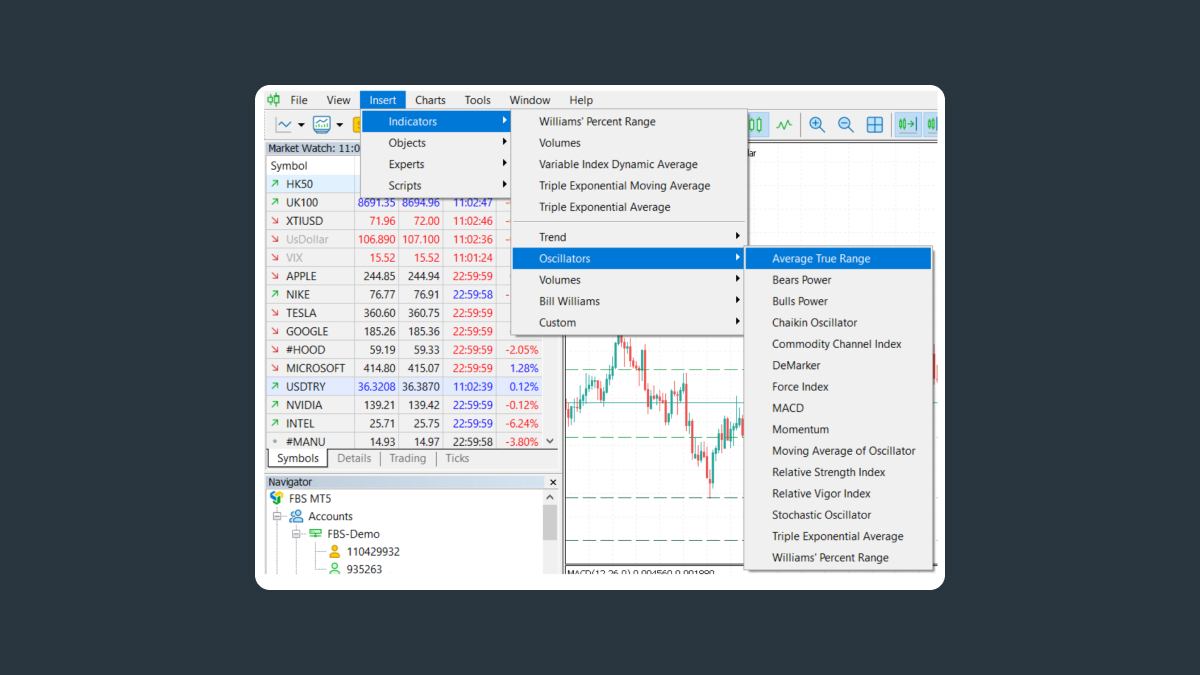Collapse the FBS-Demo tree node

tap(297, 535)
